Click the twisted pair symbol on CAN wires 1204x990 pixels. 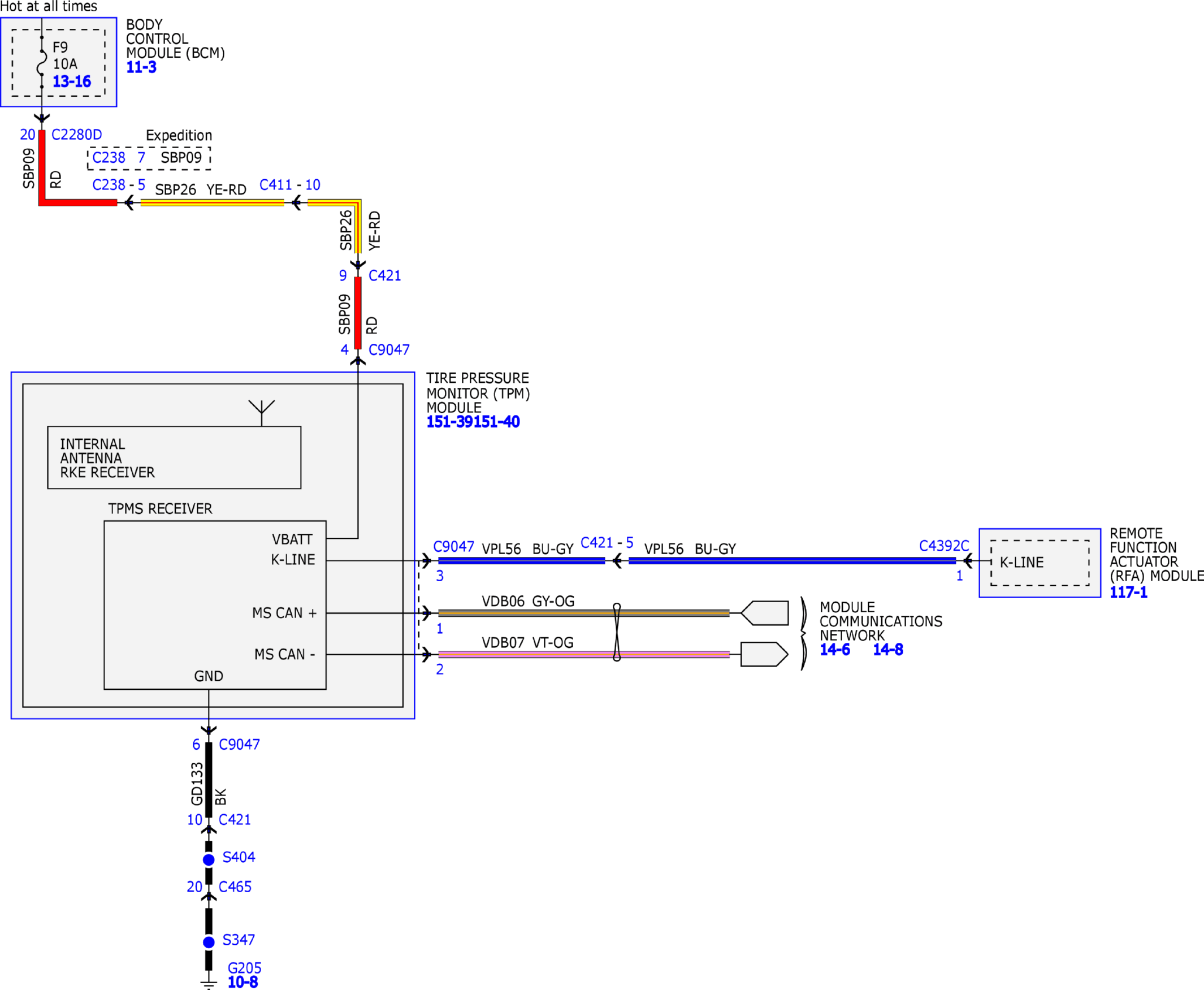[617, 633]
